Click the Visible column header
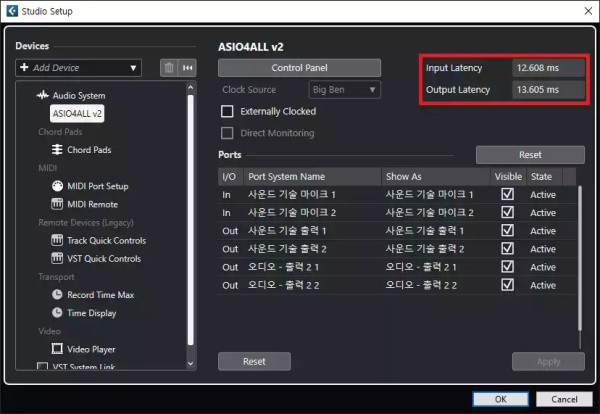 click(x=508, y=176)
